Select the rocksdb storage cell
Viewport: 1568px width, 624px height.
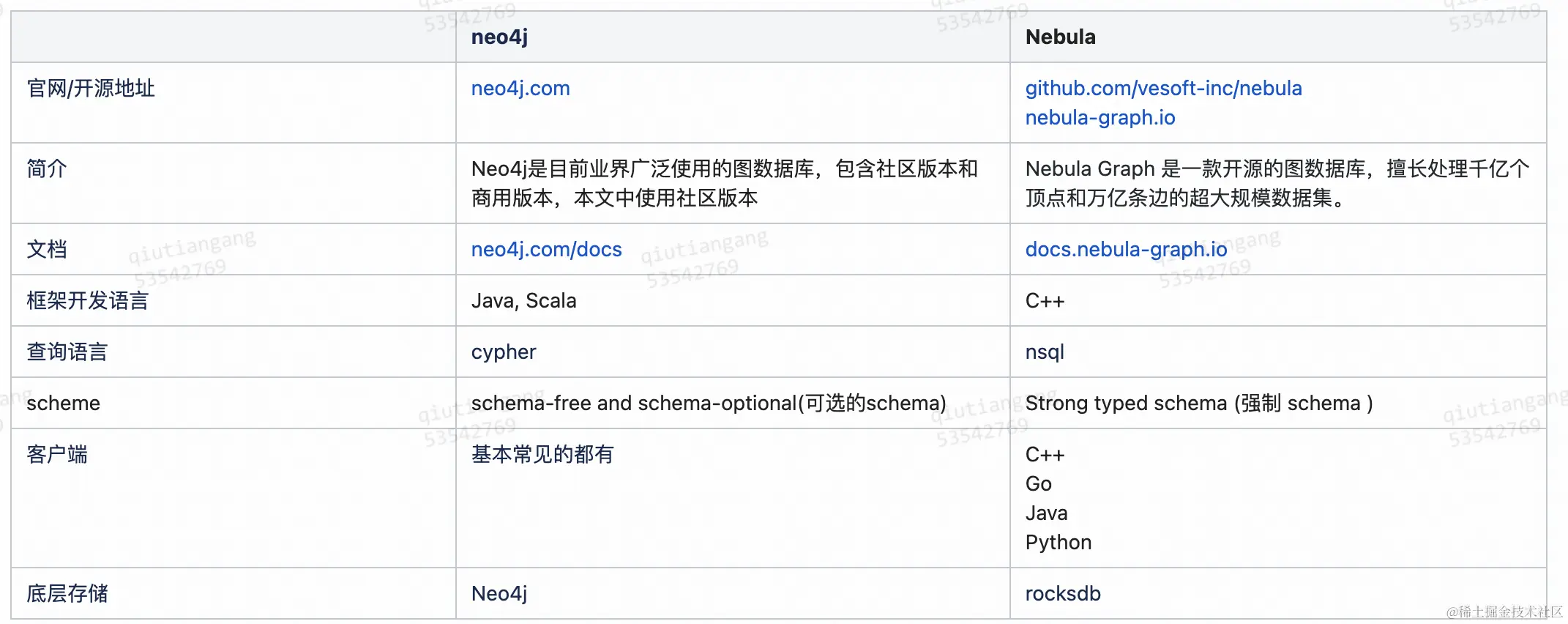(1062, 594)
